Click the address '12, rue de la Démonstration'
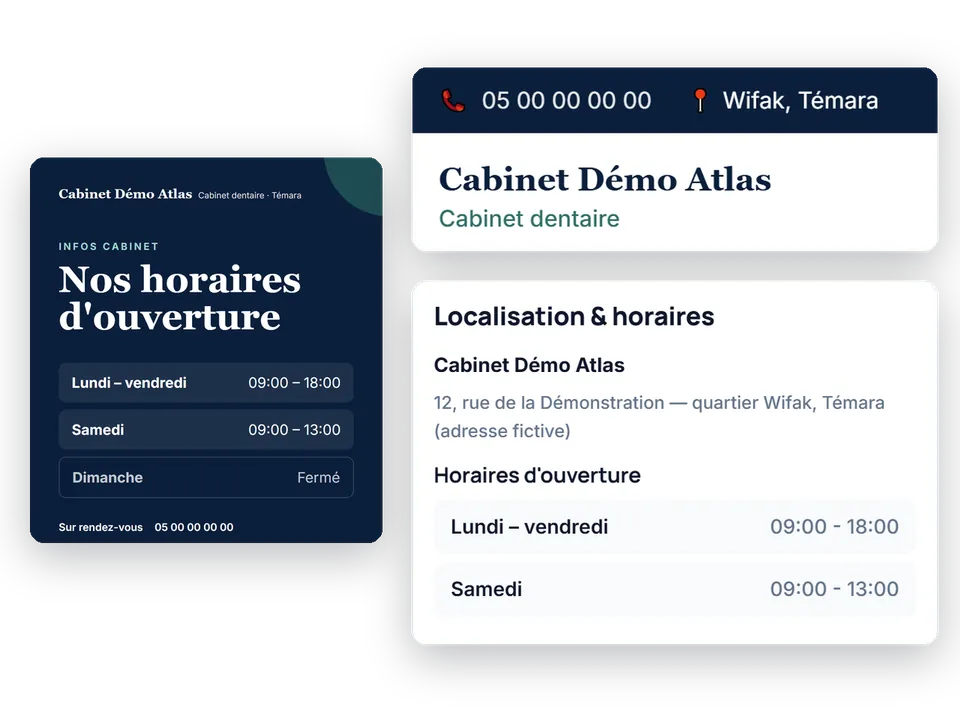Screen dimensions: 960x720 549,403
